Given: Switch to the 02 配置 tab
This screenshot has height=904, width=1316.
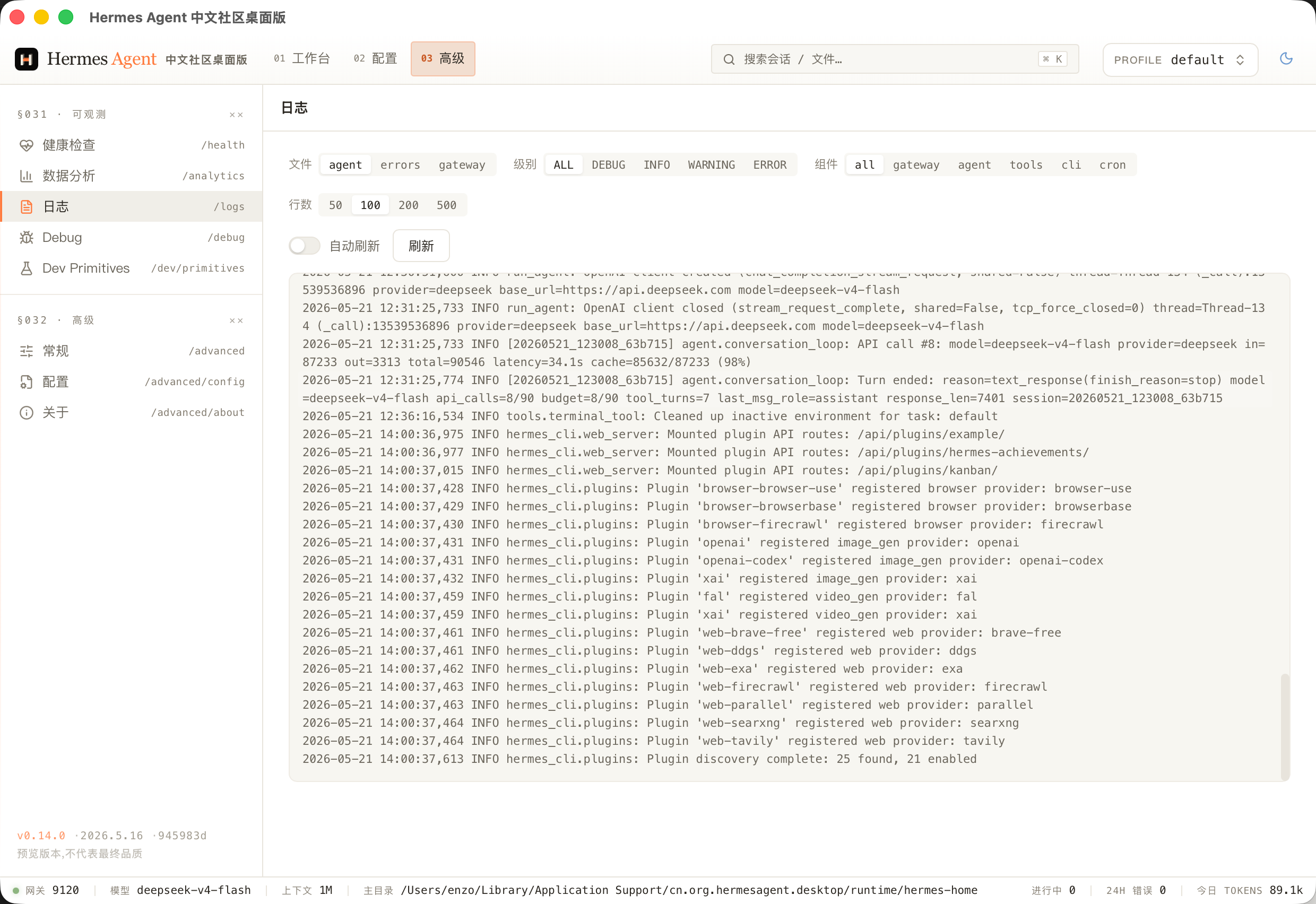Looking at the screenshot, I should point(375,59).
